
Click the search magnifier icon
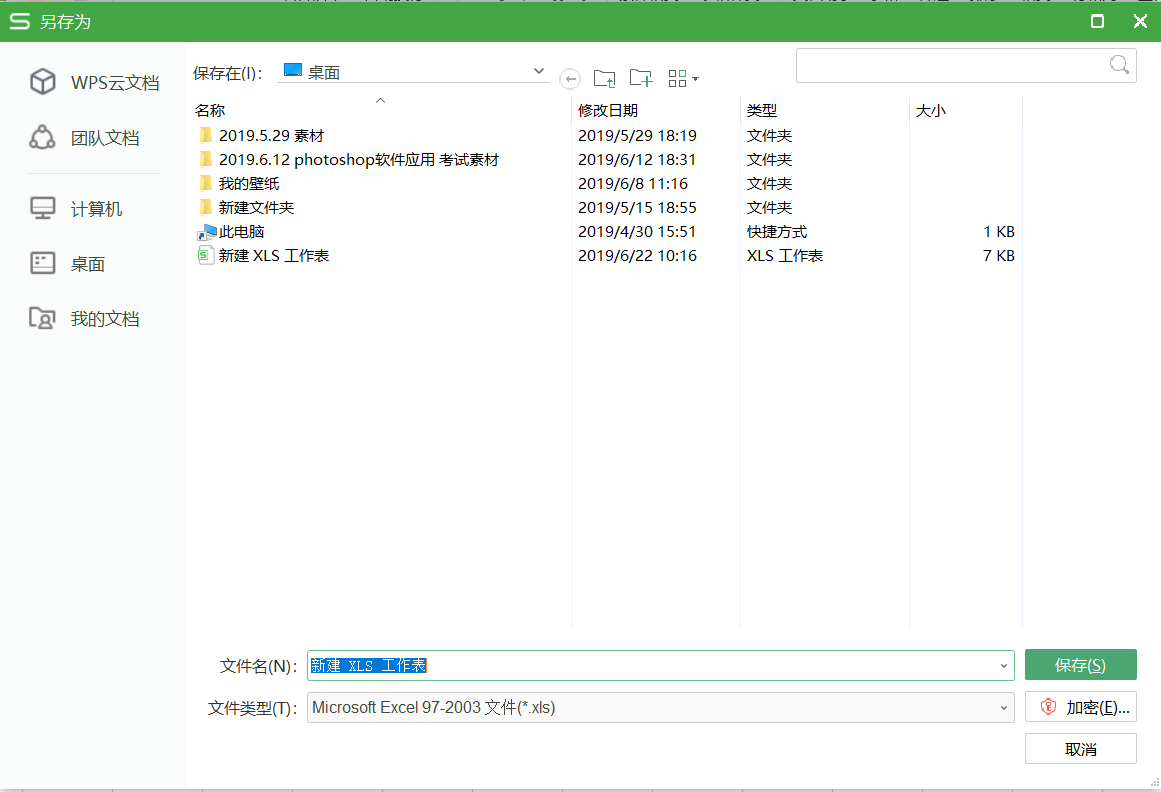1119,64
